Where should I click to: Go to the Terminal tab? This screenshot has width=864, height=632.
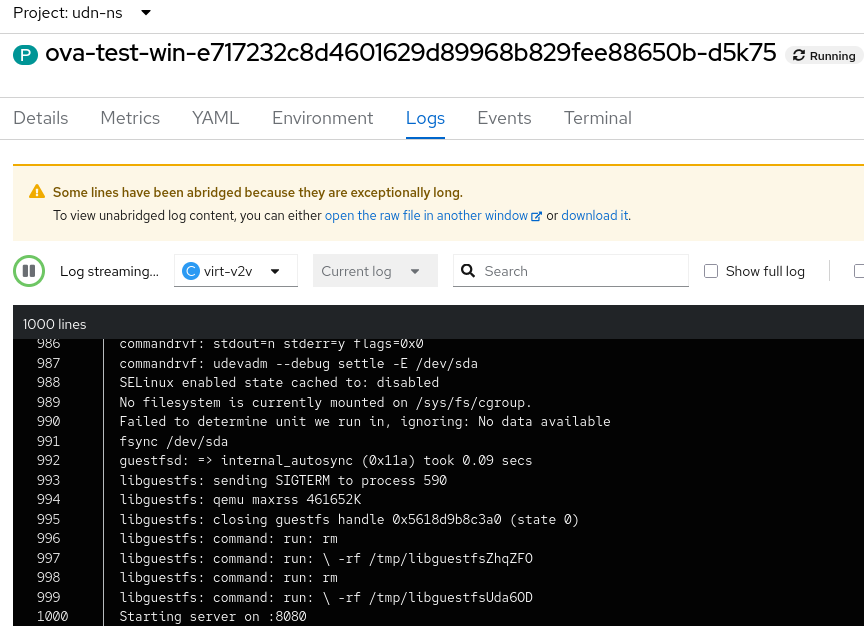point(598,118)
